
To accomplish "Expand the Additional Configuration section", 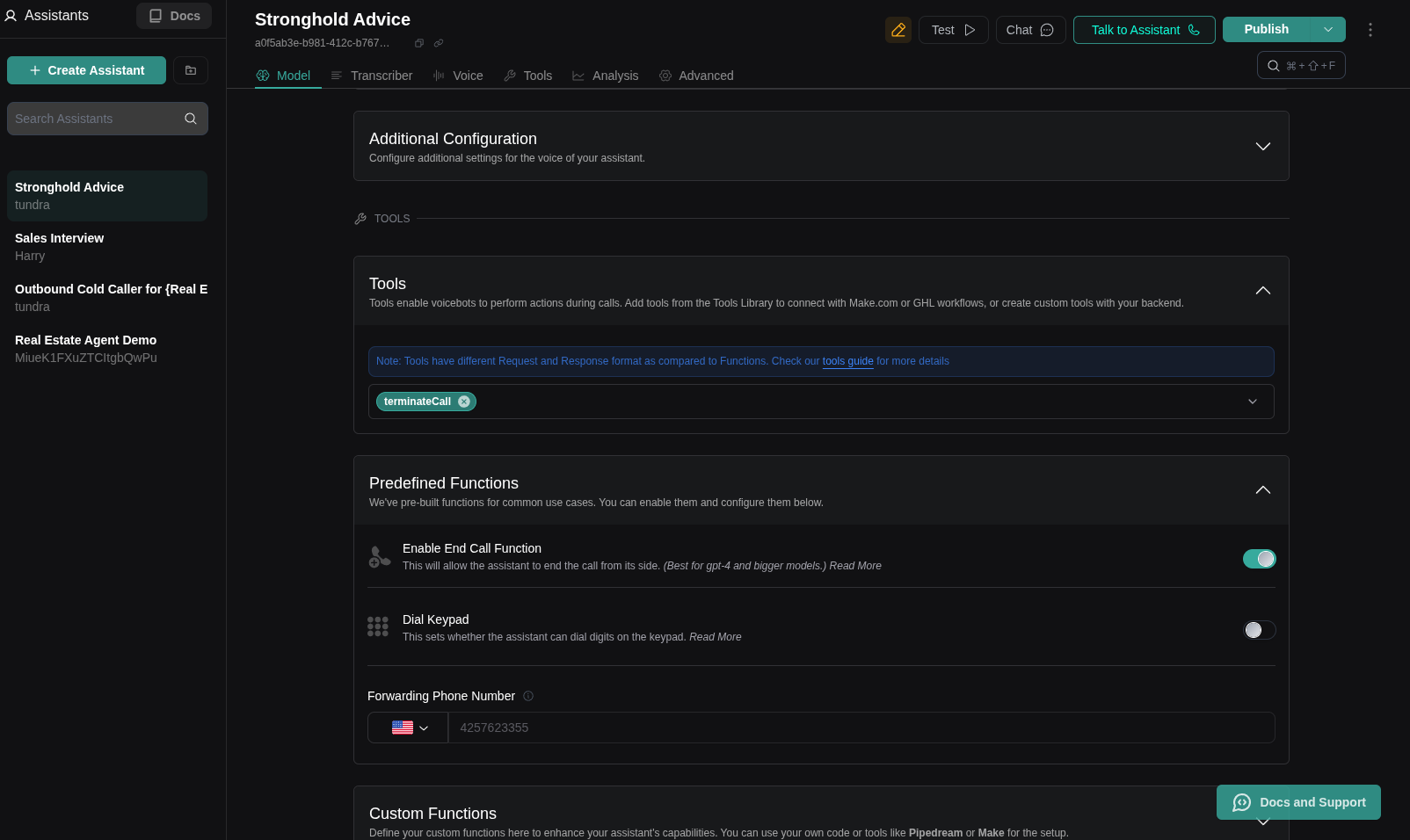I will click(x=1262, y=146).
